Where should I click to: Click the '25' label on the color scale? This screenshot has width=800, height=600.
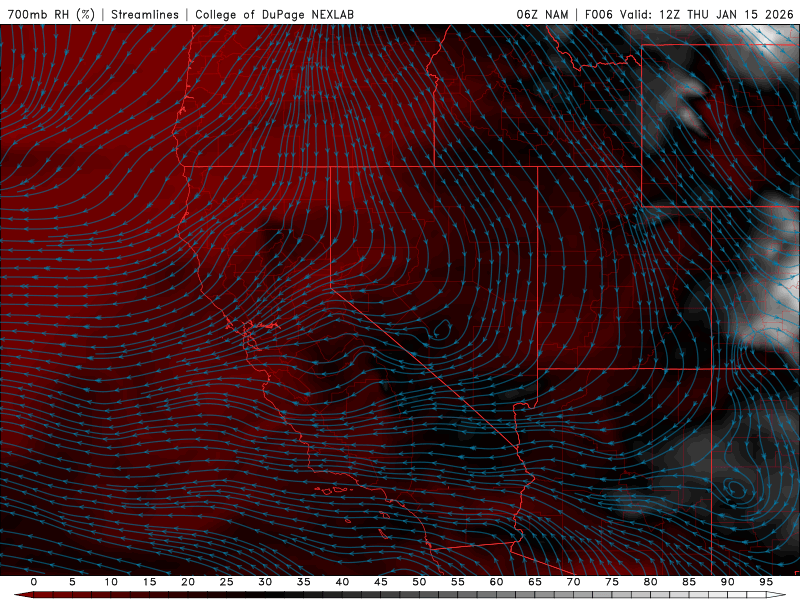(x=227, y=582)
